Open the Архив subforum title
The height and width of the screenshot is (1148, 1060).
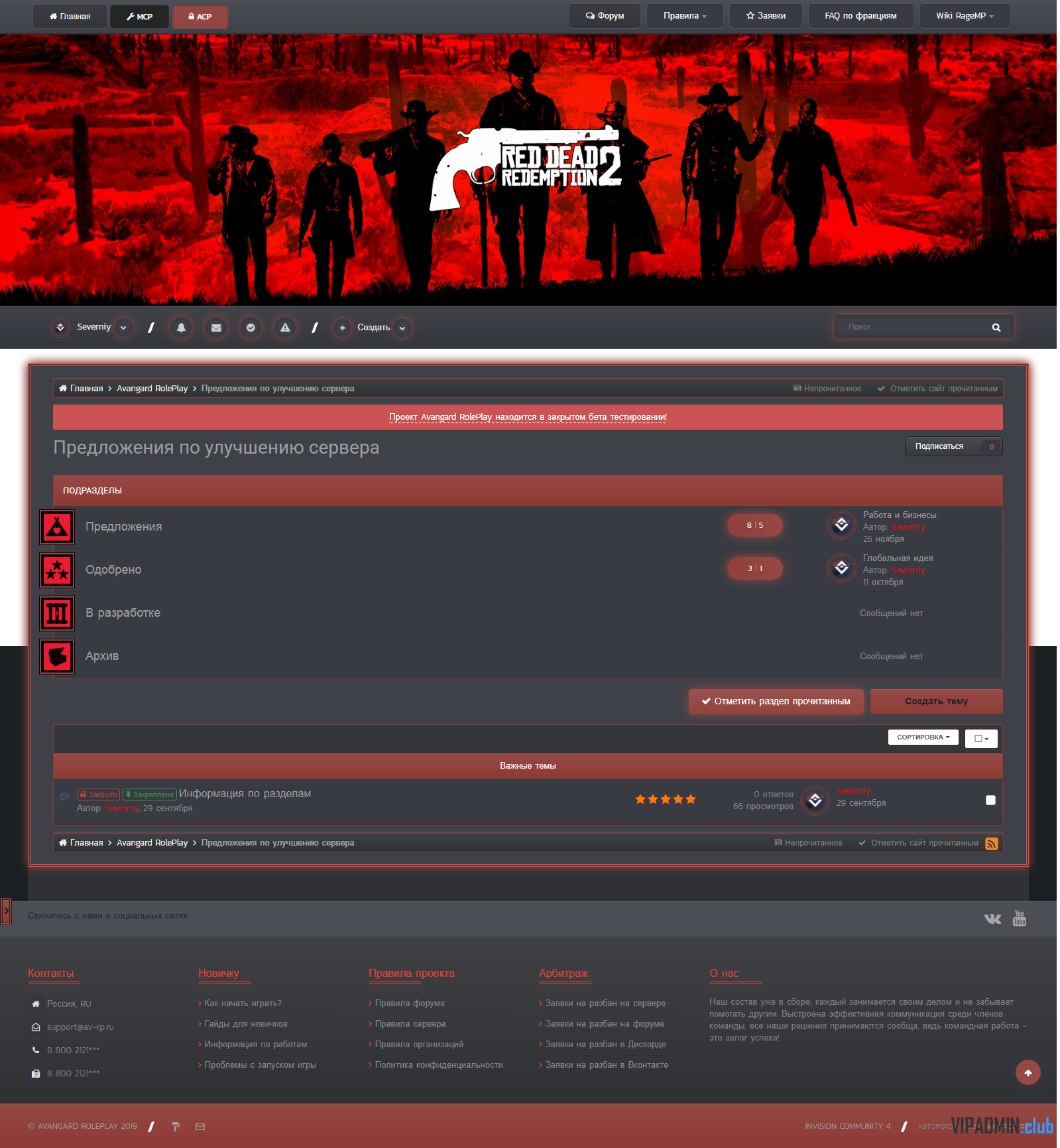(102, 656)
